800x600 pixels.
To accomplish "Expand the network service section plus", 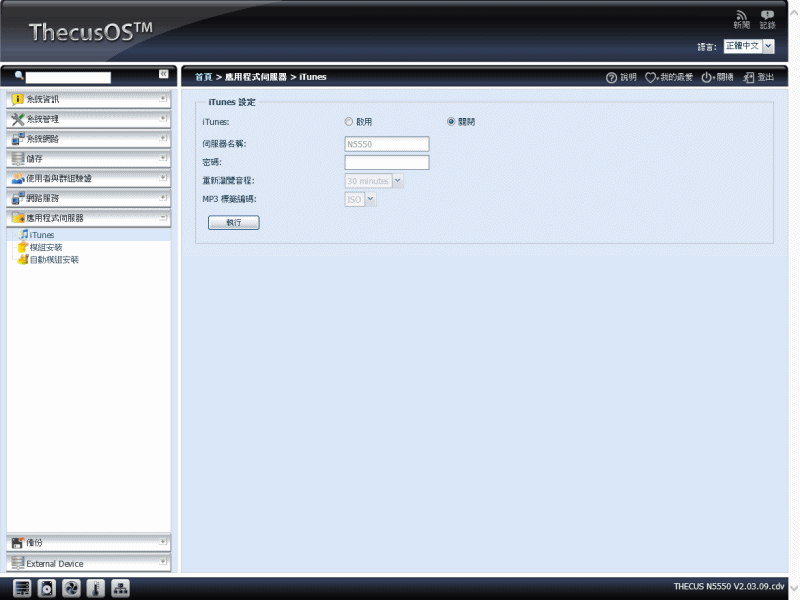I will point(163,197).
